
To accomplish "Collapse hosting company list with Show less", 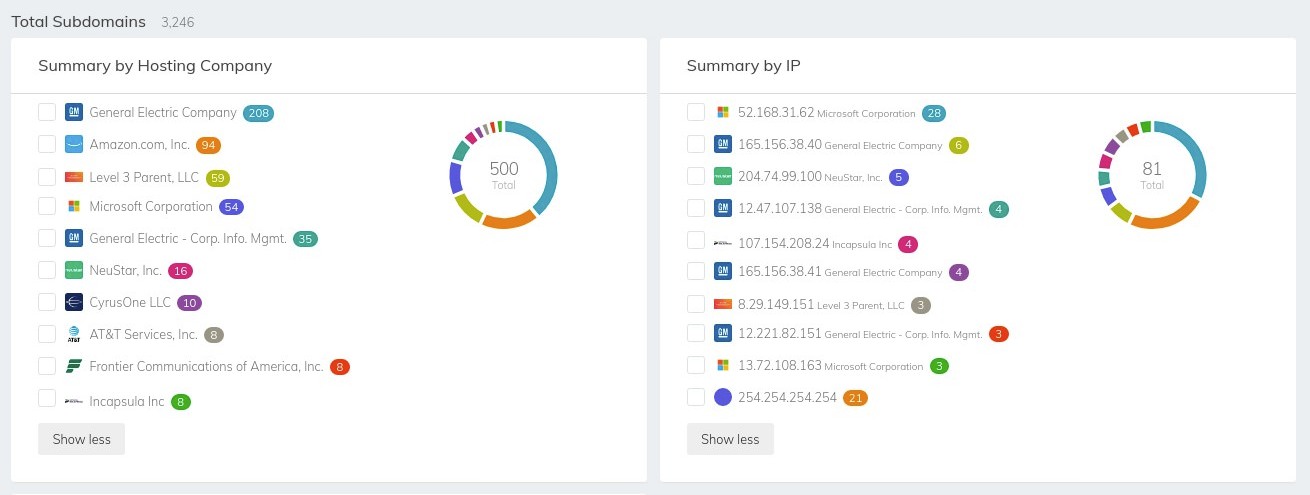I will tap(81, 439).
